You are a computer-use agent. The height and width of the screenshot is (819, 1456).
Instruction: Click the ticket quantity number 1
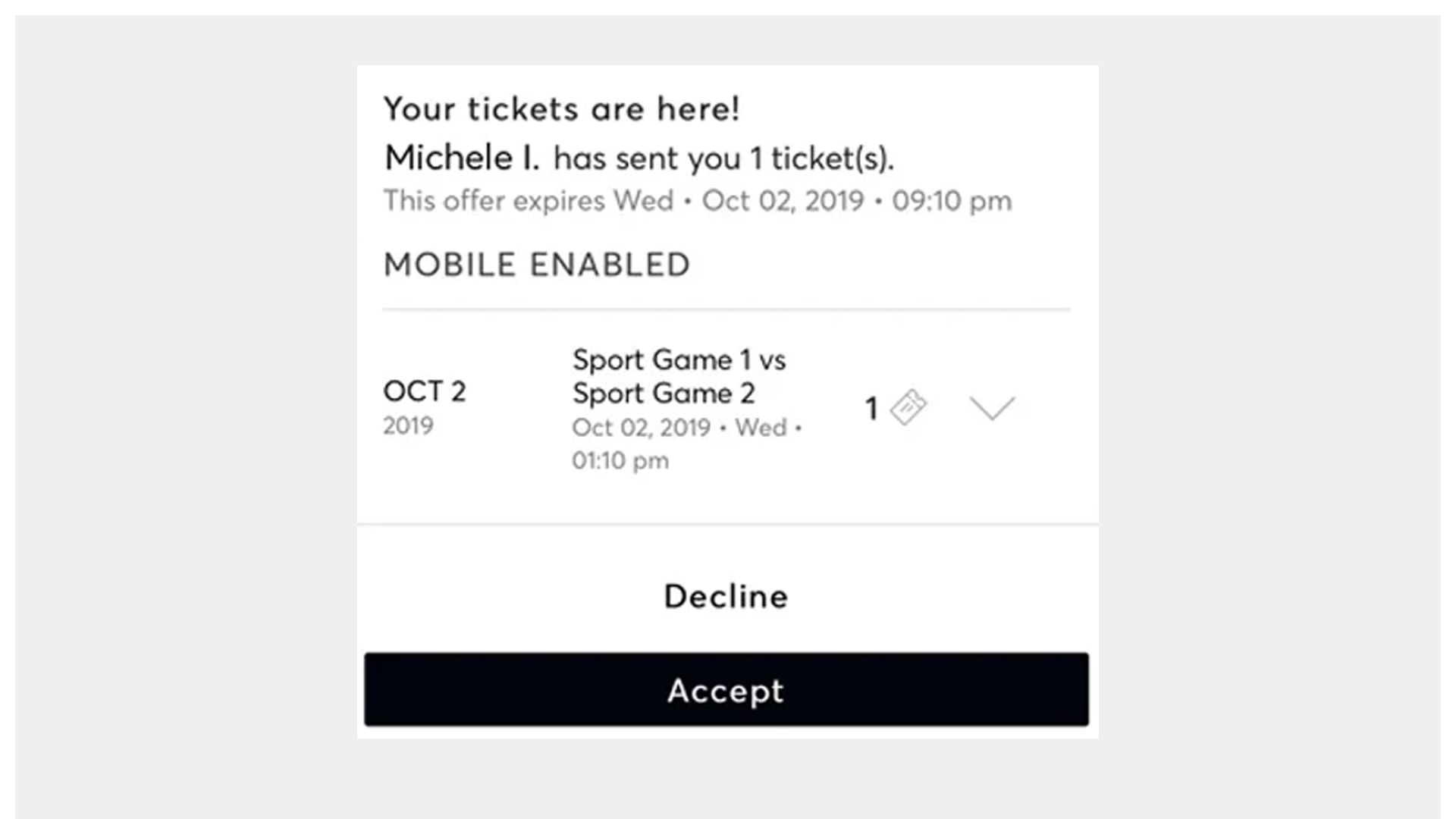point(871,409)
